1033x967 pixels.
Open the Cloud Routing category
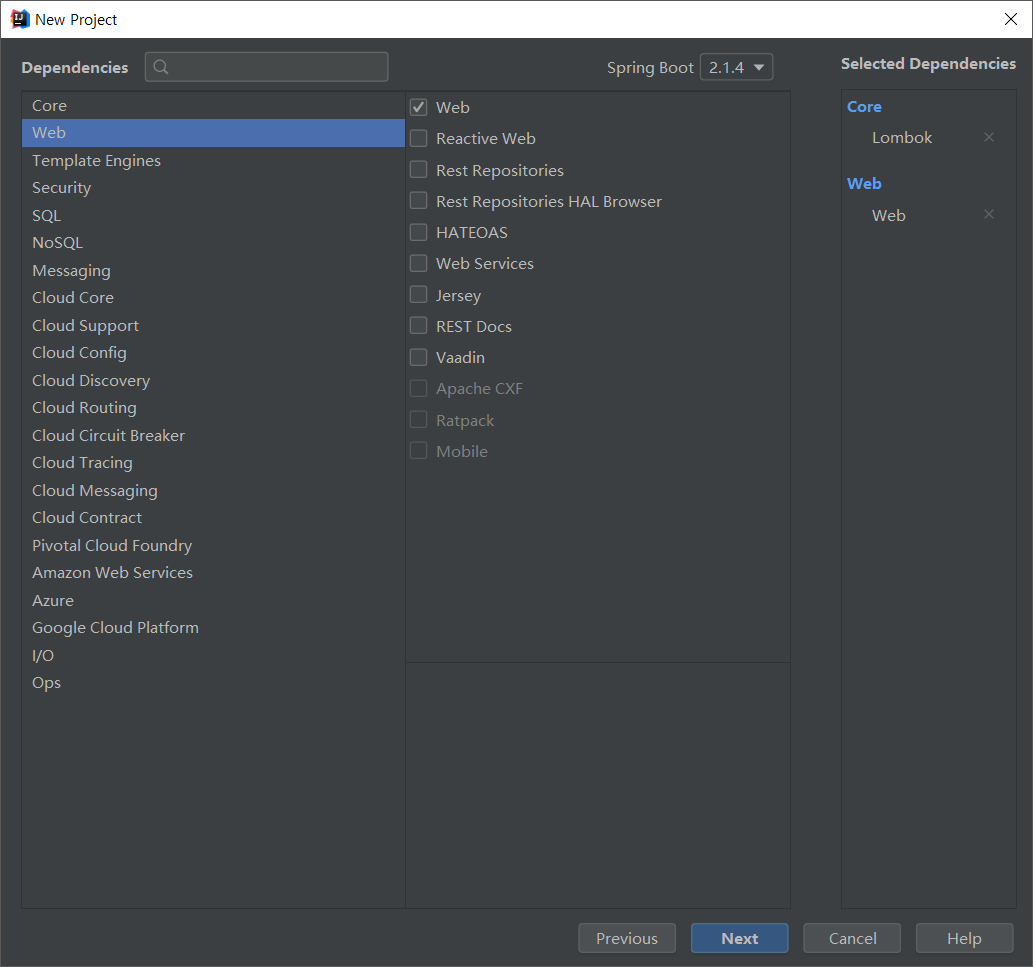(213, 408)
